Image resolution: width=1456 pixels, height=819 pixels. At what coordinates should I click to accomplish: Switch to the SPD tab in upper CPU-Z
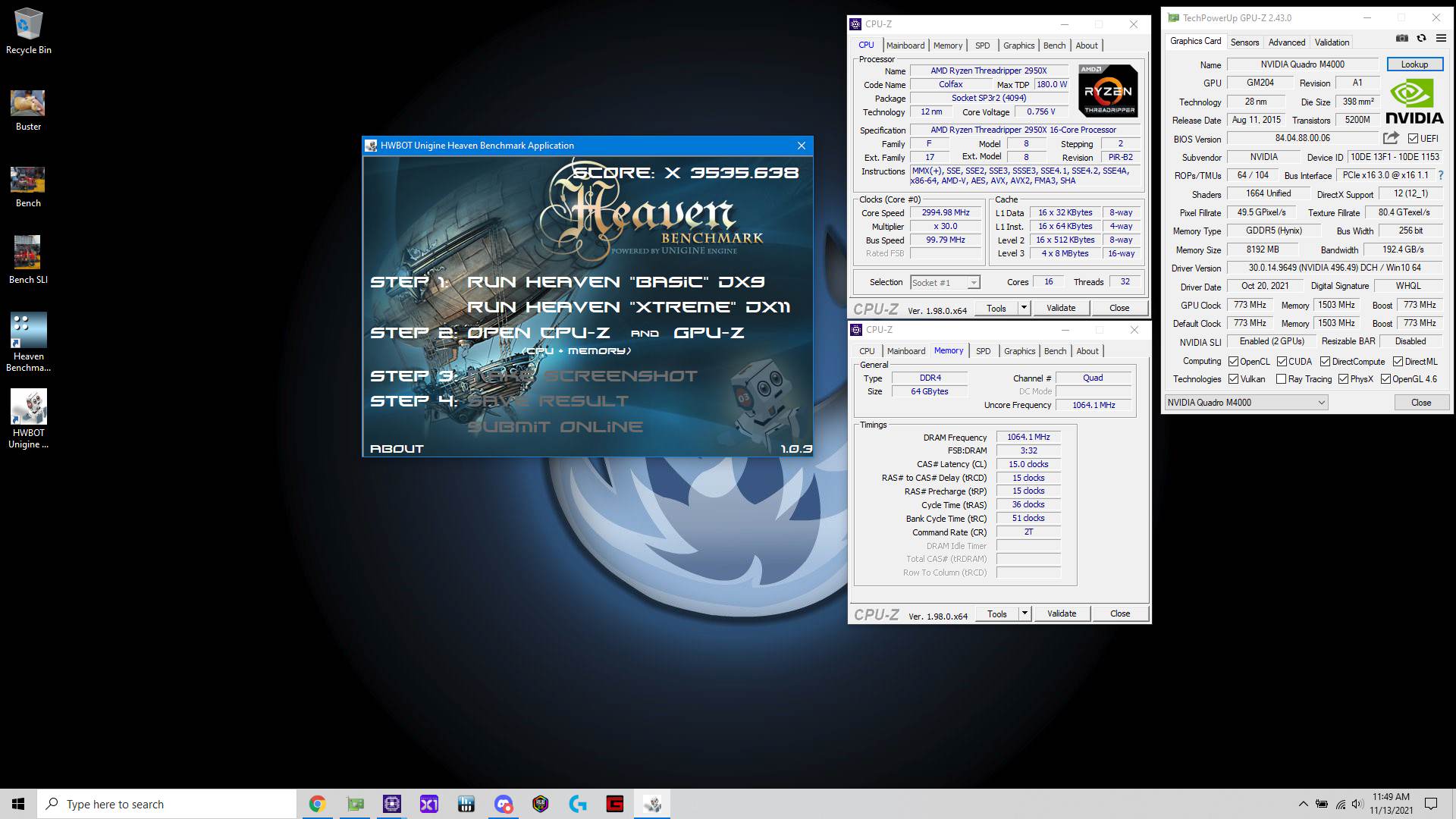pos(982,45)
